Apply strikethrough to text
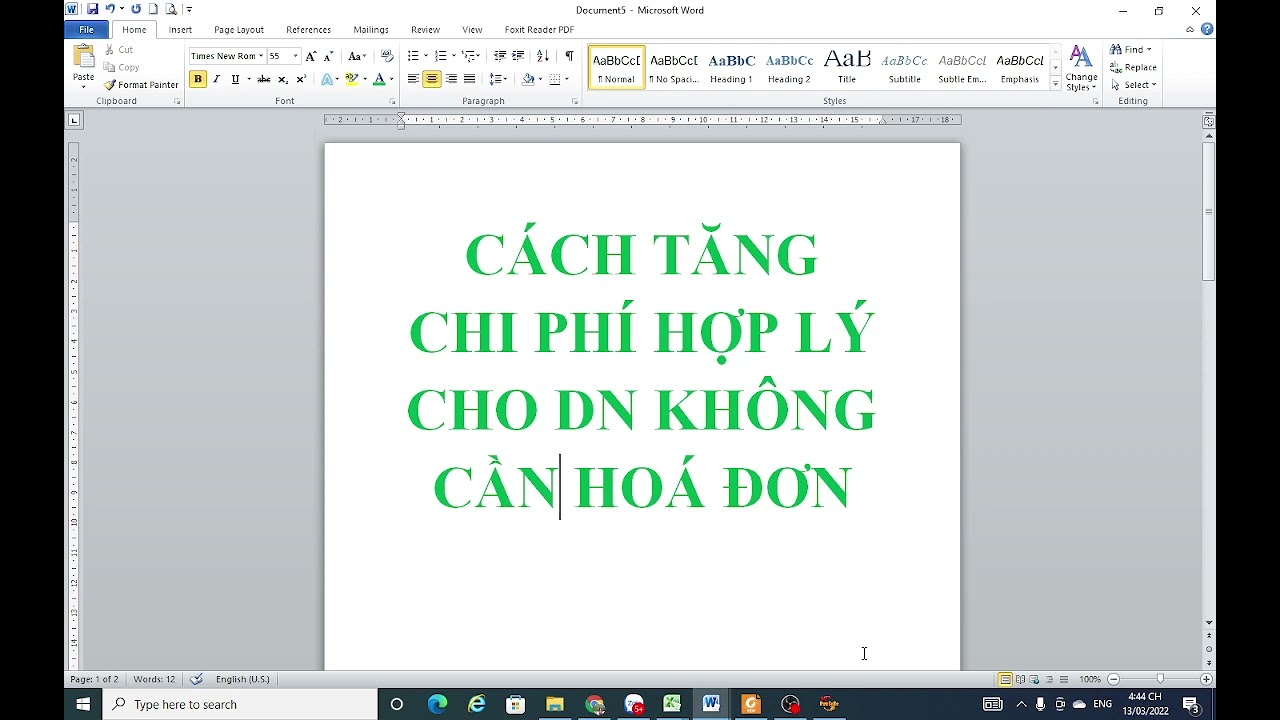Image resolution: width=1280 pixels, height=720 pixels. tap(264, 79)
